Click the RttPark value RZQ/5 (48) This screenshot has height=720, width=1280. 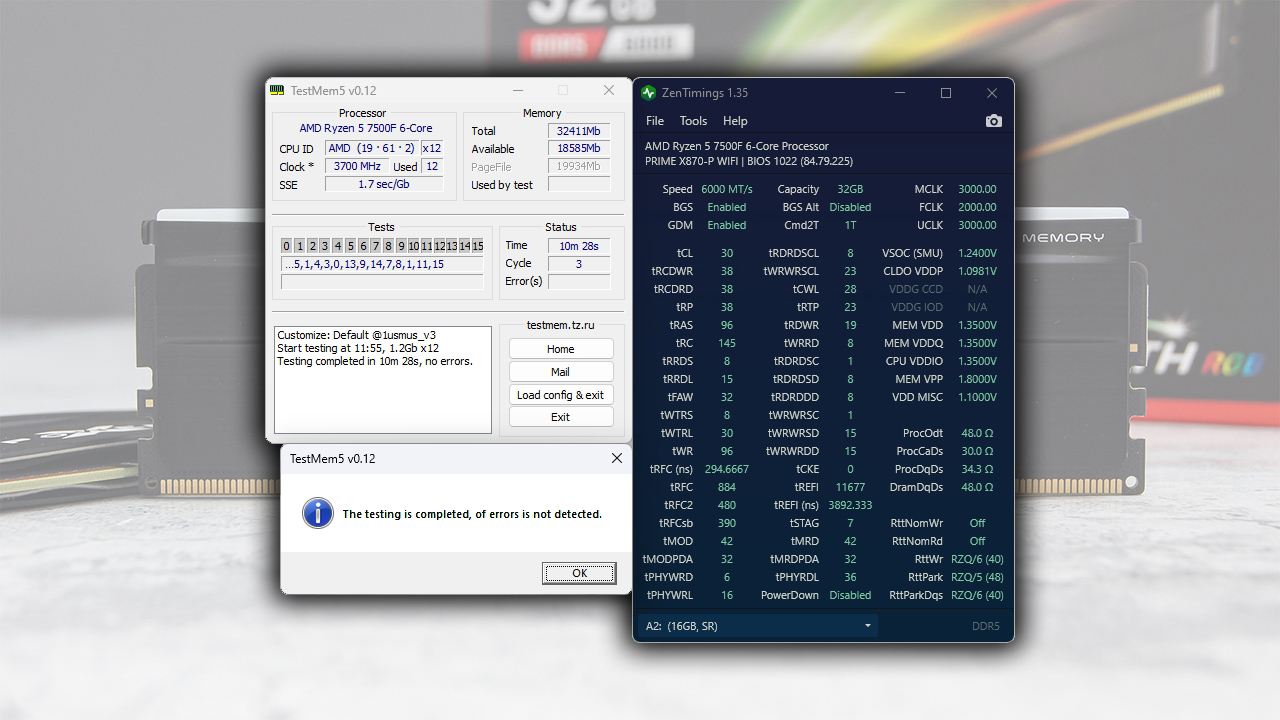tap(977, 577)
